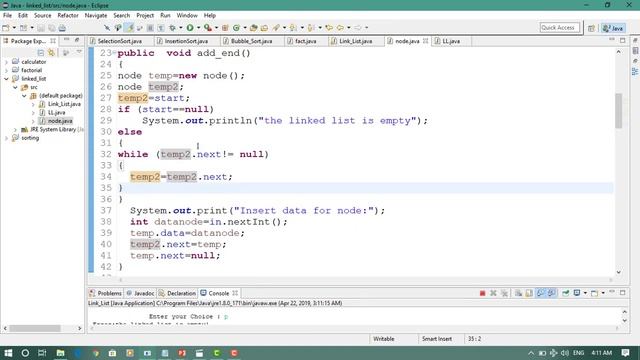Click the New file wizard icon

(x=6, y=28)
